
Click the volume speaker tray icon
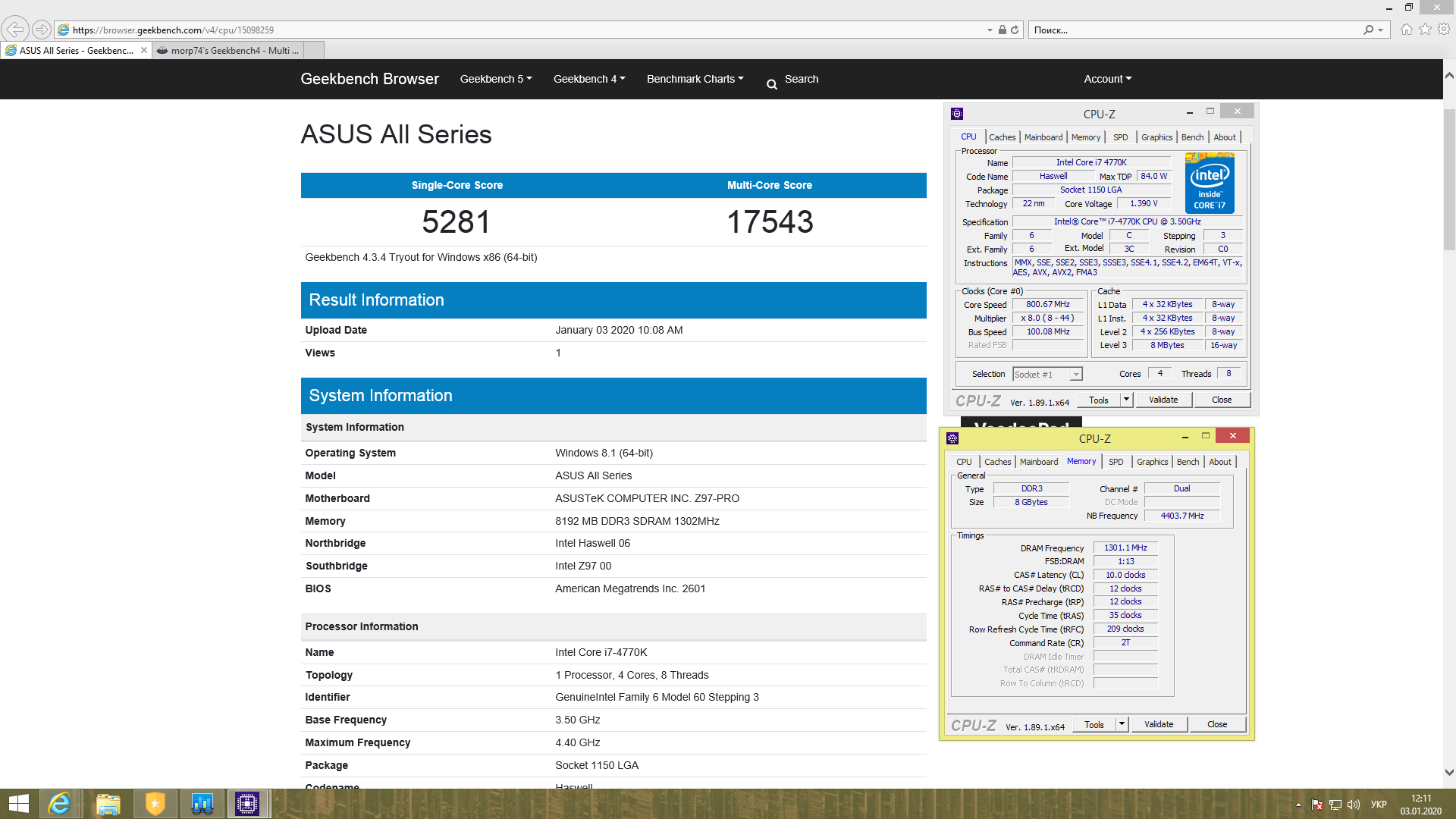click(x=1354, y=805)
